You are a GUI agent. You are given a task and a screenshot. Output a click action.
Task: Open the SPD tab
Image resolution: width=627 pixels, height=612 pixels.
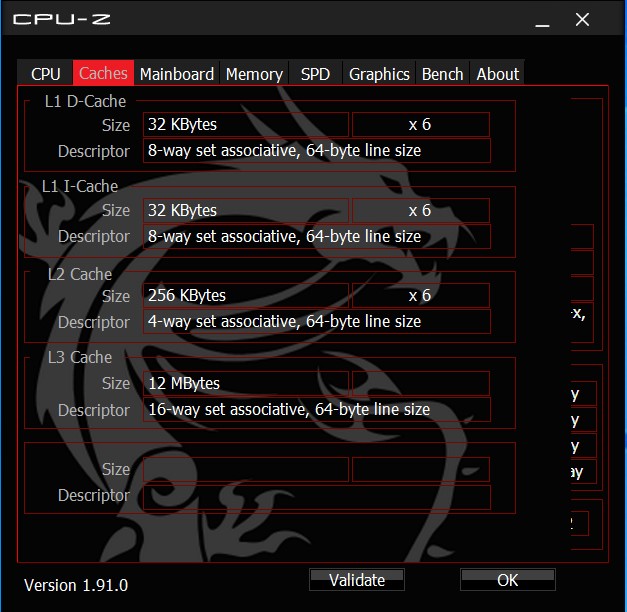[x=315, y=74]
